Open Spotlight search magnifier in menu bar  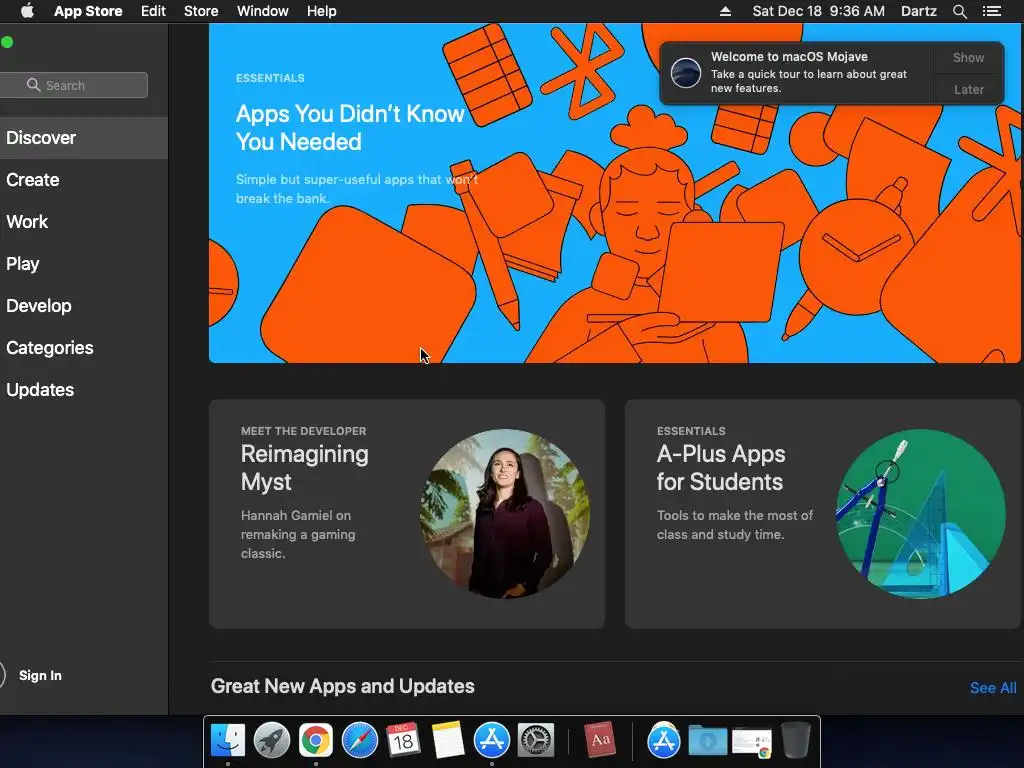point(959,11)
